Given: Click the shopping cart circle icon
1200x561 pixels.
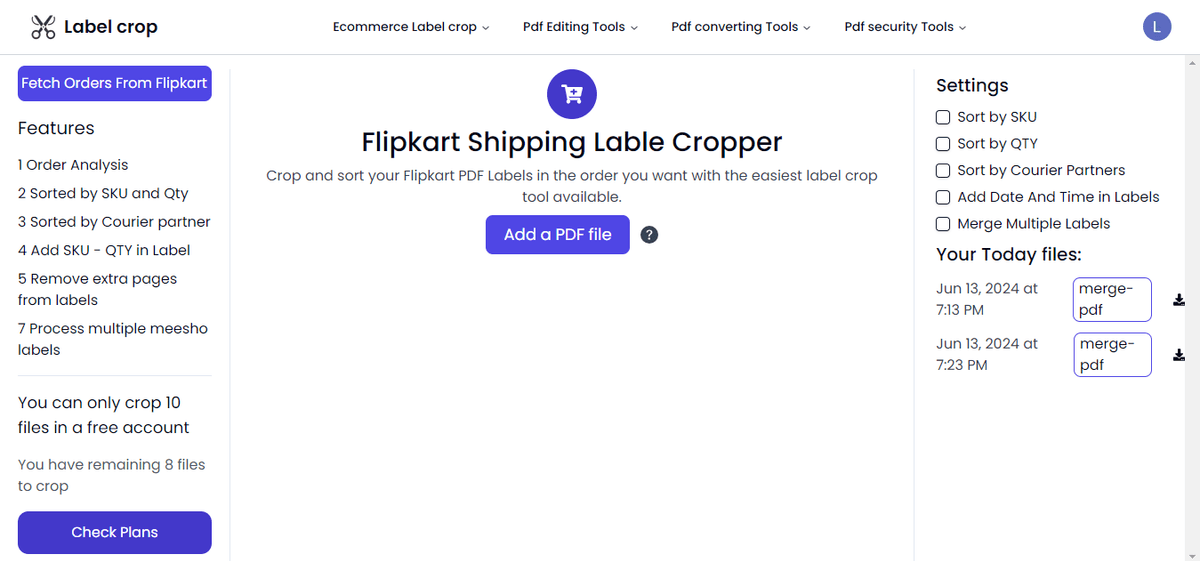Looking at the screenshot, I should point(572,95).
